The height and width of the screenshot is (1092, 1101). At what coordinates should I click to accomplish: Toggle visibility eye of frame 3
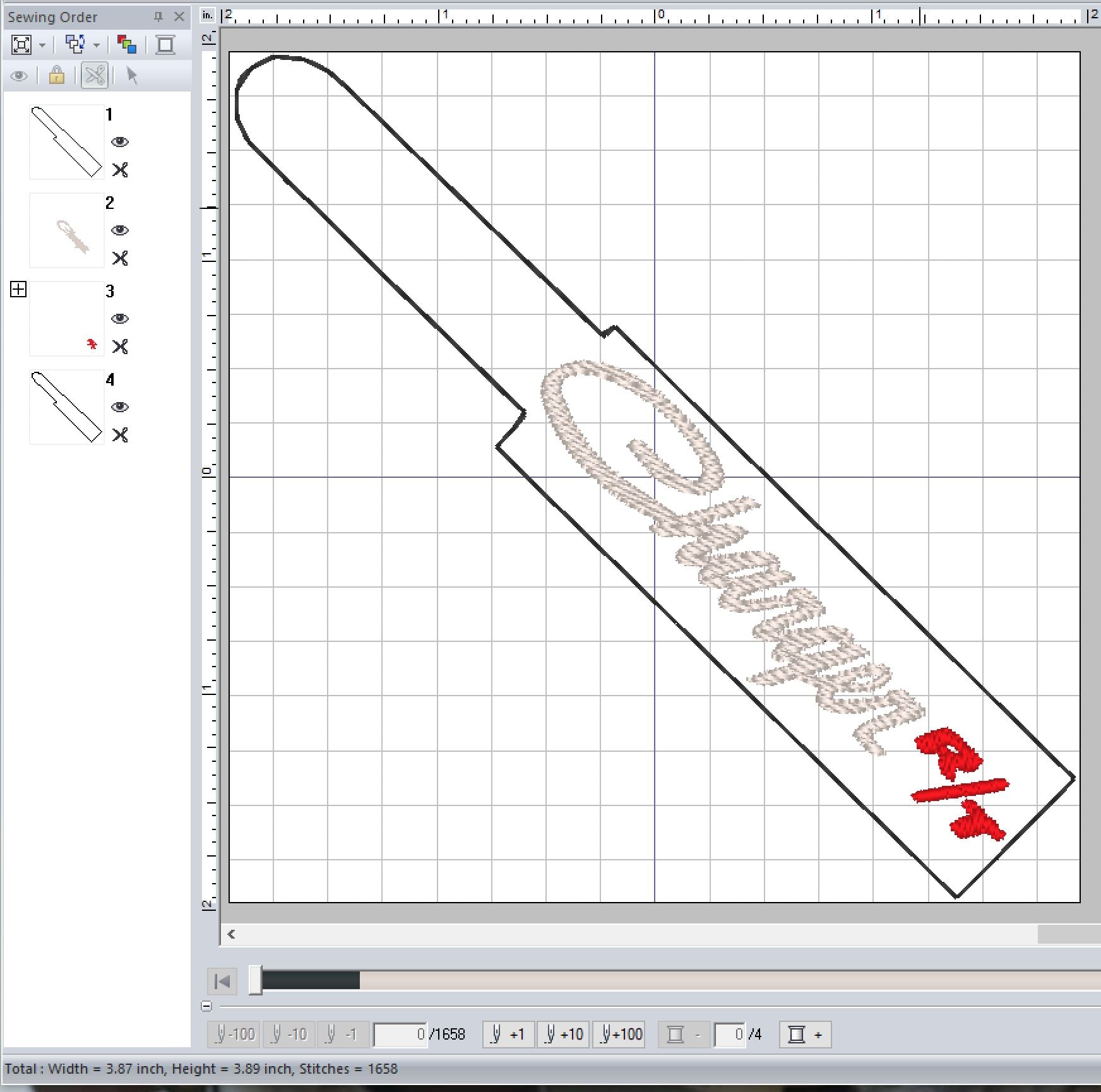[x=120, y=319]
